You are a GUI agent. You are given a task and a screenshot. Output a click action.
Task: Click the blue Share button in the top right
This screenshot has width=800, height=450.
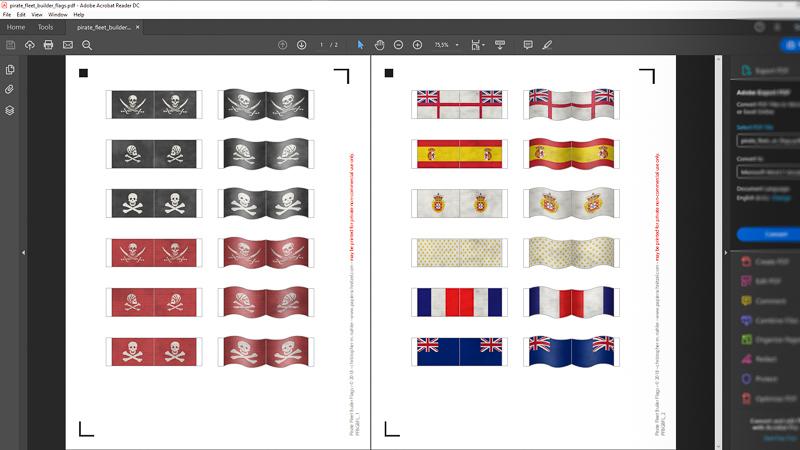coord(790,45)
